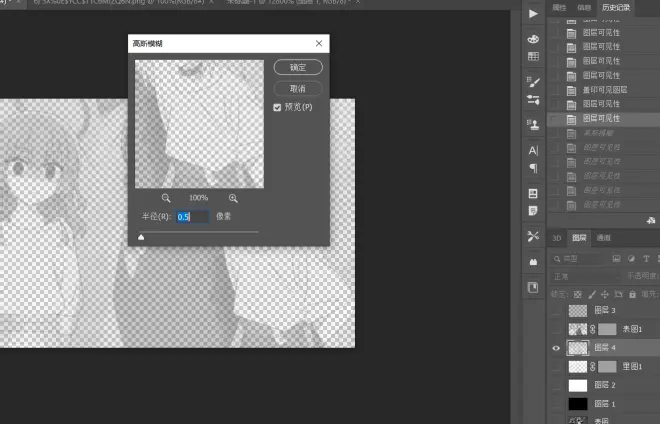This screenshot has width=660, height=424.
Task: Select the 图层 tab
Action: pos(579,238)
